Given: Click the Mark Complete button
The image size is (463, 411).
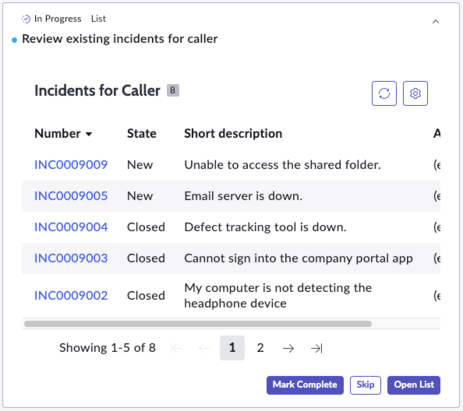Looking at the screenshot, I should (305, 385).
